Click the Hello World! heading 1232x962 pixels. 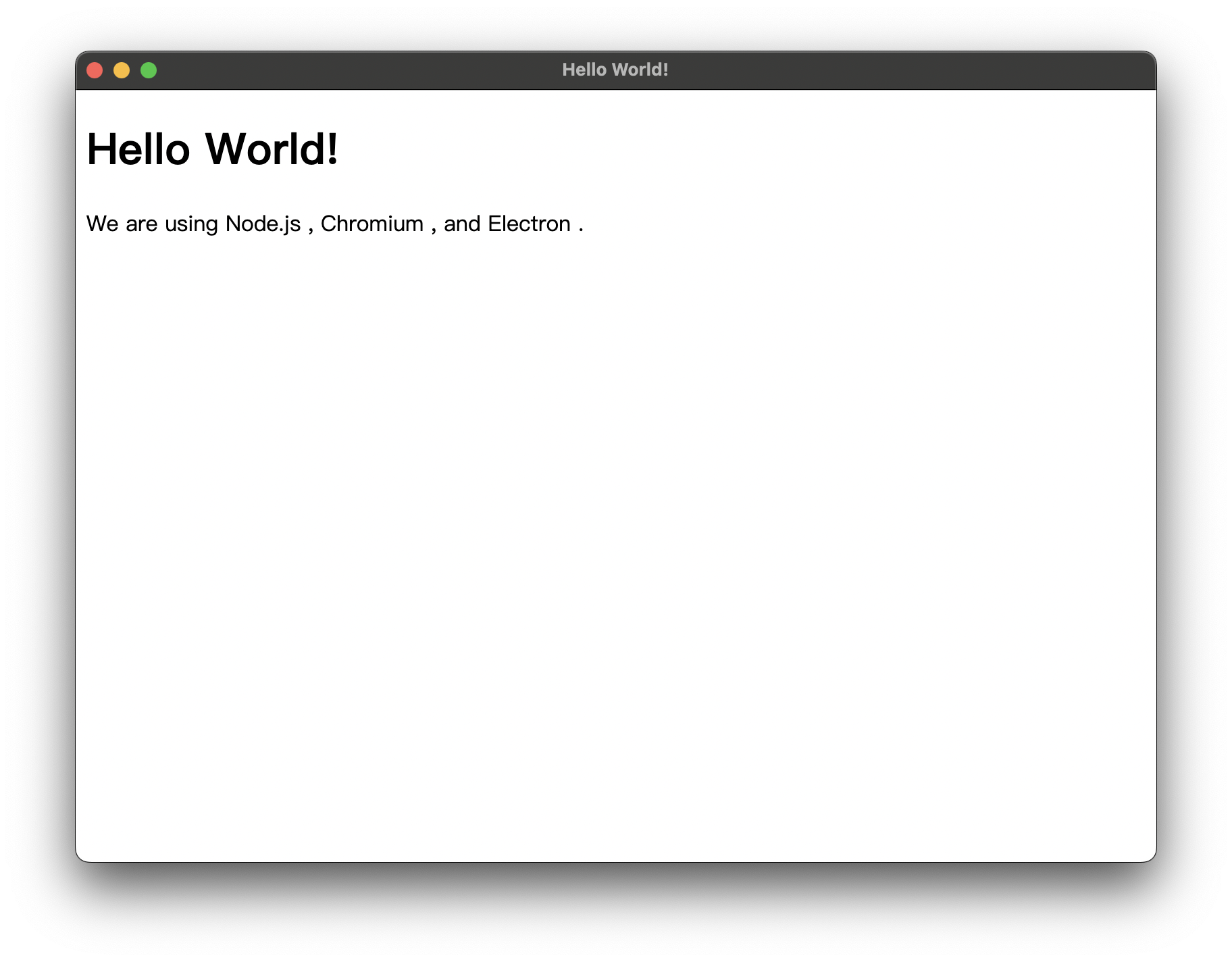(214, 149)
